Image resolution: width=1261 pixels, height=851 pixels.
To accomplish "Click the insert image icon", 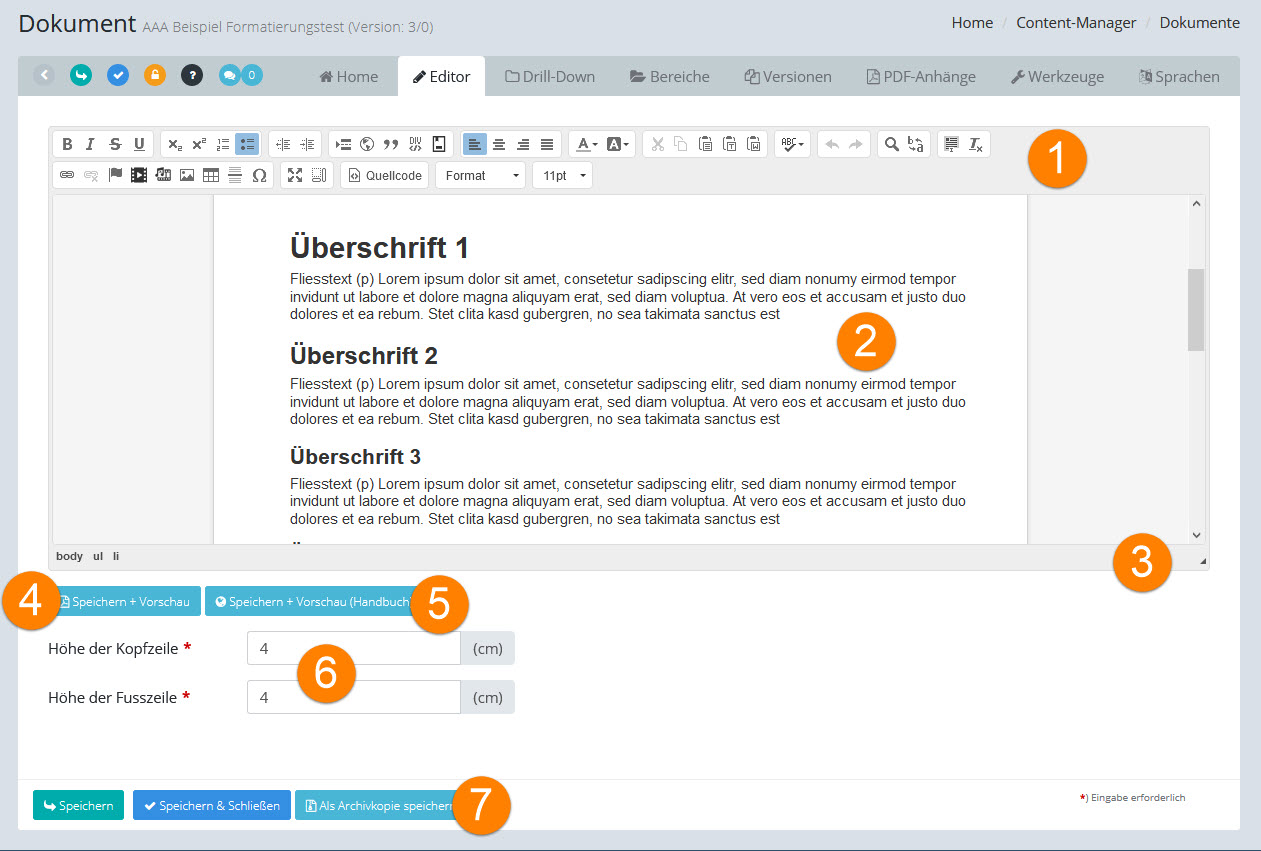I will pos(187,175).
